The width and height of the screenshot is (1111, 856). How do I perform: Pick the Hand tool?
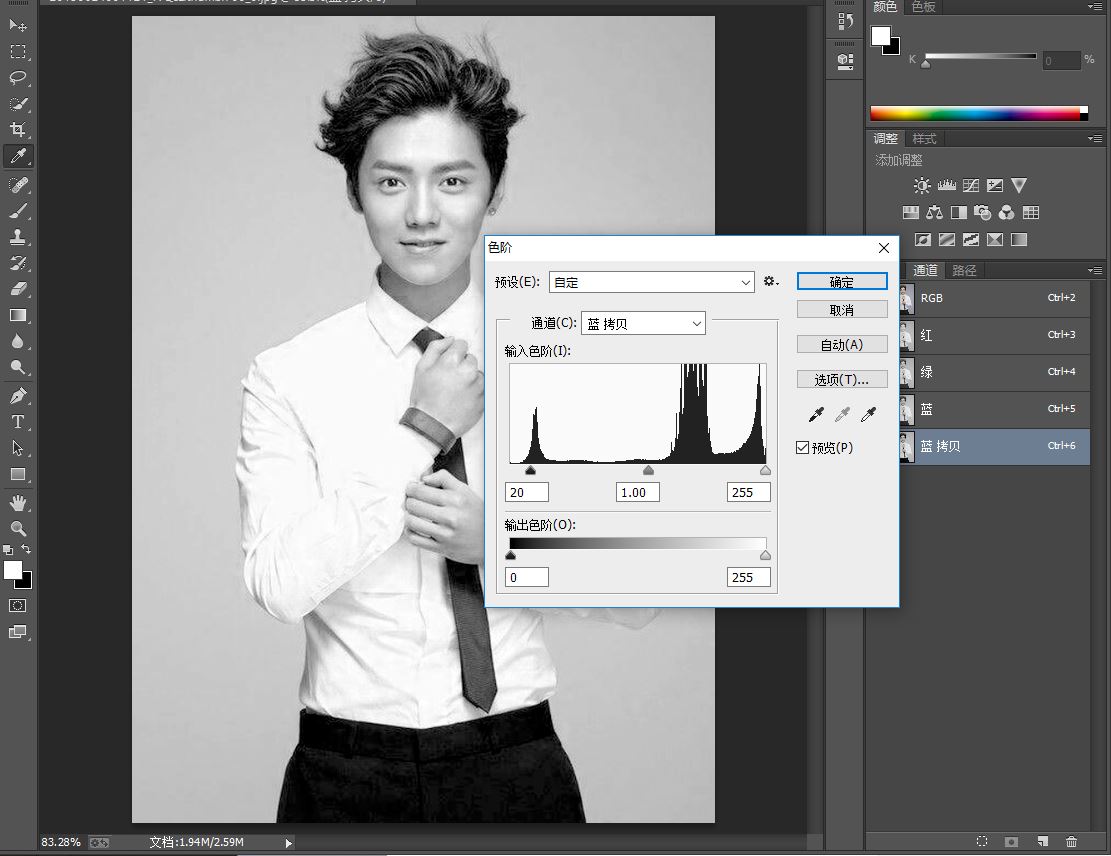pos(18,502)
